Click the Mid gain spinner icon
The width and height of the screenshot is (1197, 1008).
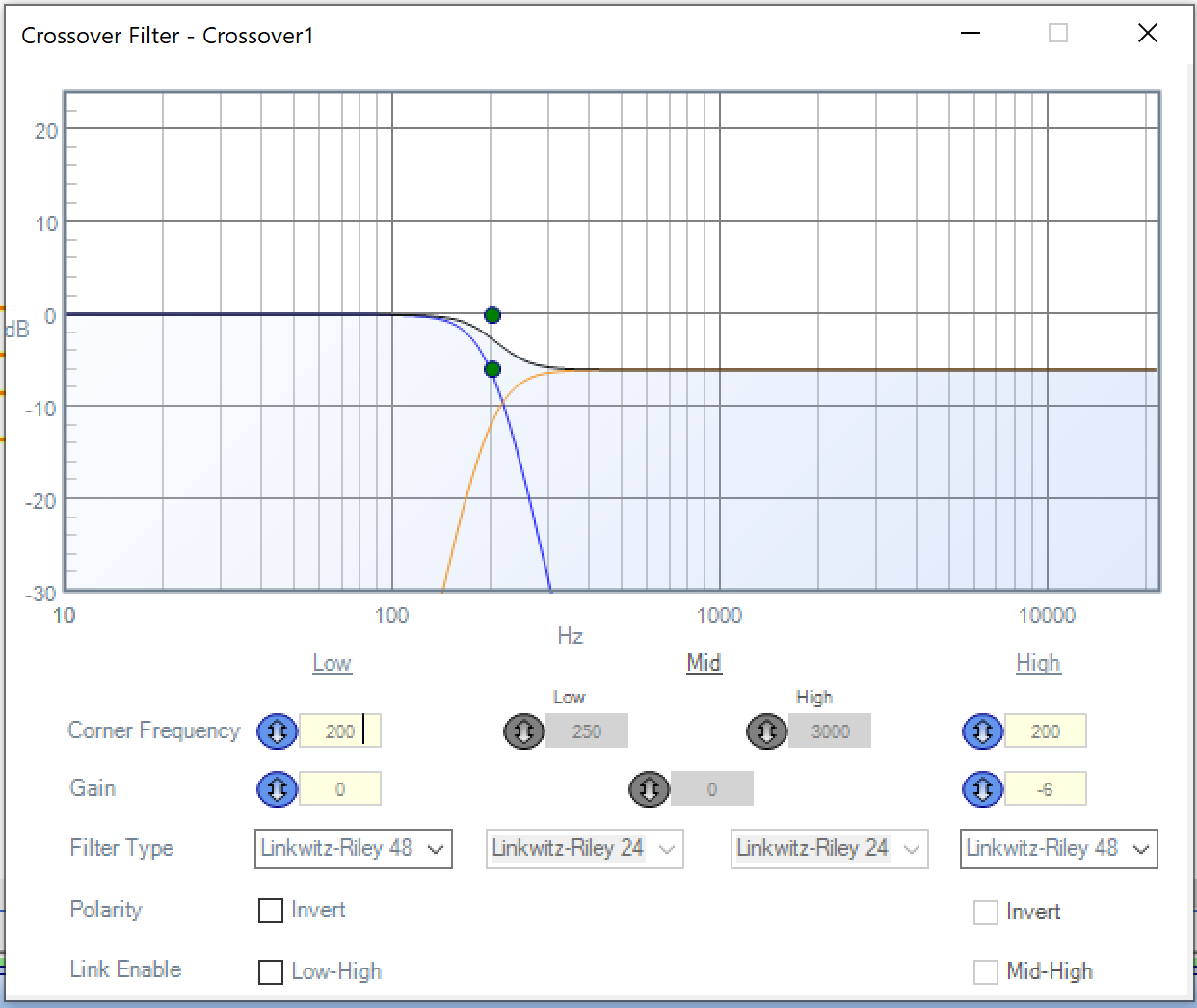tap(650, 789)
